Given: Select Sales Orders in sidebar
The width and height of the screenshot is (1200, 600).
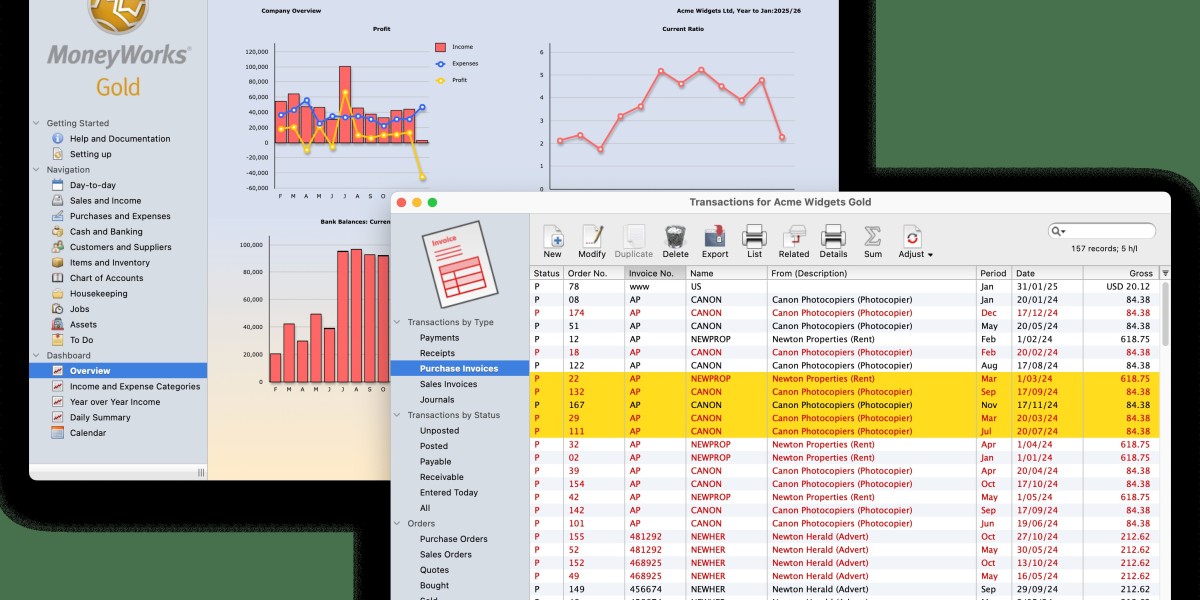Looking at the screenshot, I should (x=445, y=554).
